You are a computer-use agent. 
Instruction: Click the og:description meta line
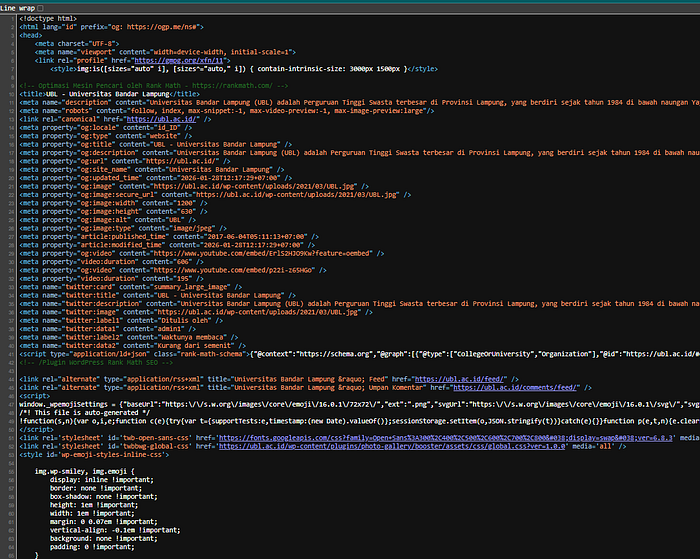(x=359, y=153)
